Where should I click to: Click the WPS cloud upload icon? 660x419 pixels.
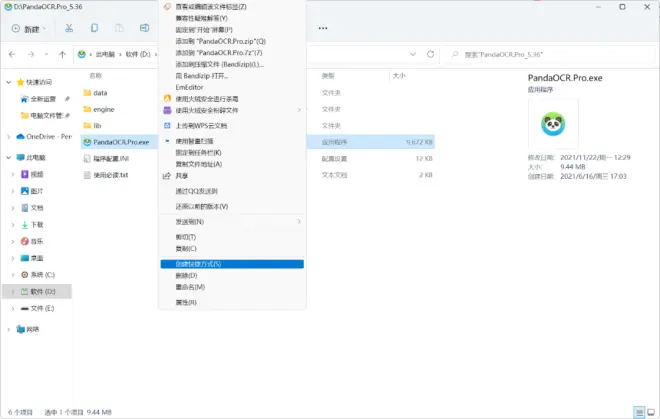click(x=167, y=125)
